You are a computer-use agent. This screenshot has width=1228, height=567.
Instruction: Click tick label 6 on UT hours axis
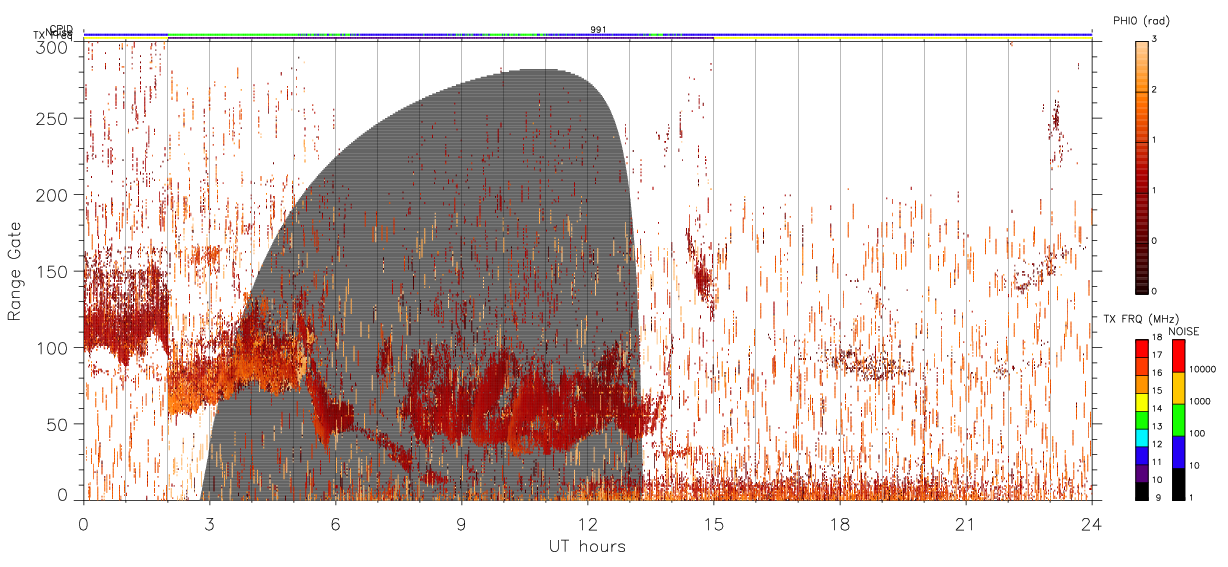coord(335,524)
